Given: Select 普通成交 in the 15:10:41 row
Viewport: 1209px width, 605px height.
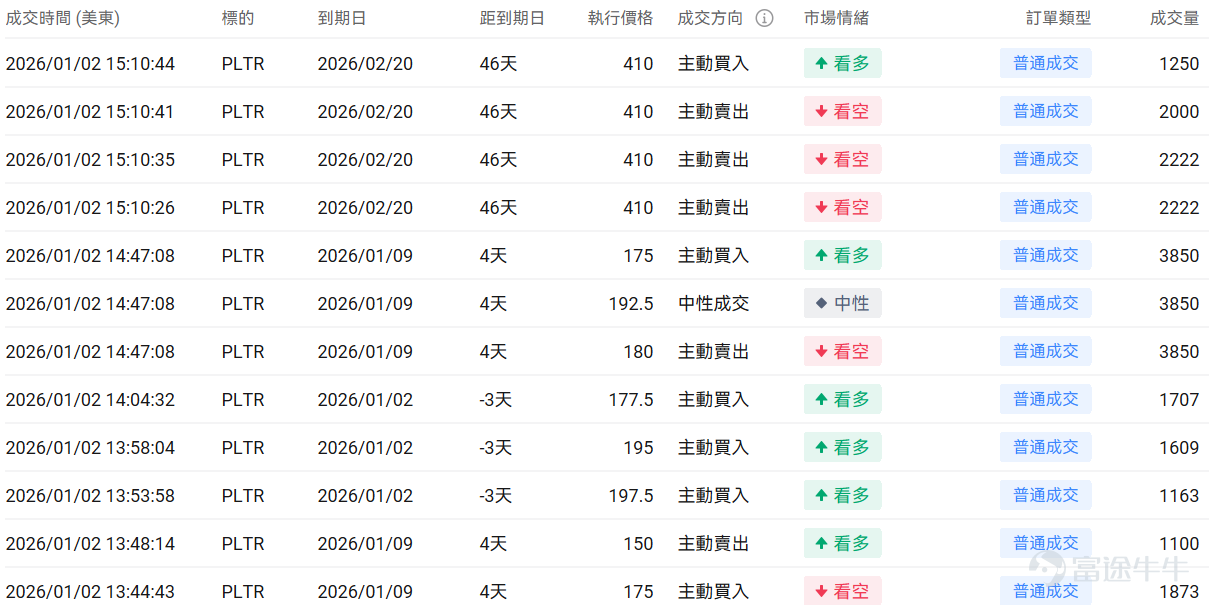Looking at the screenshot, I should click(1046, 111).
